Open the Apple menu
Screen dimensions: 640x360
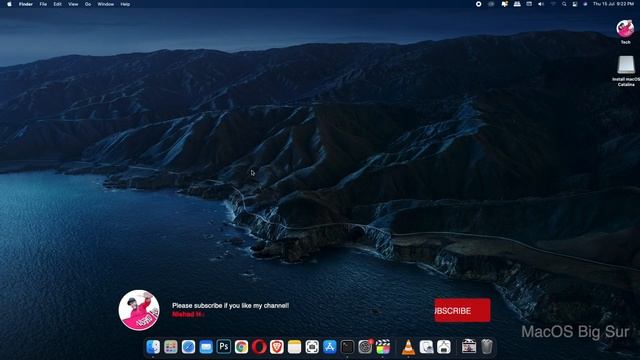point(9,4)
